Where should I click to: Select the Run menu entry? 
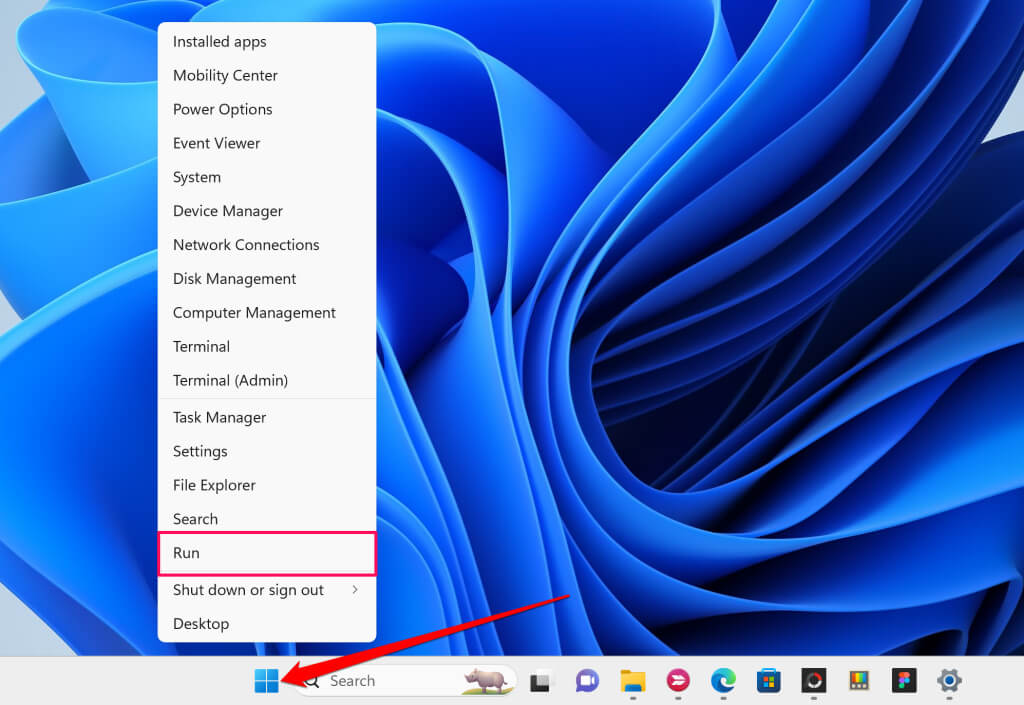267,554
